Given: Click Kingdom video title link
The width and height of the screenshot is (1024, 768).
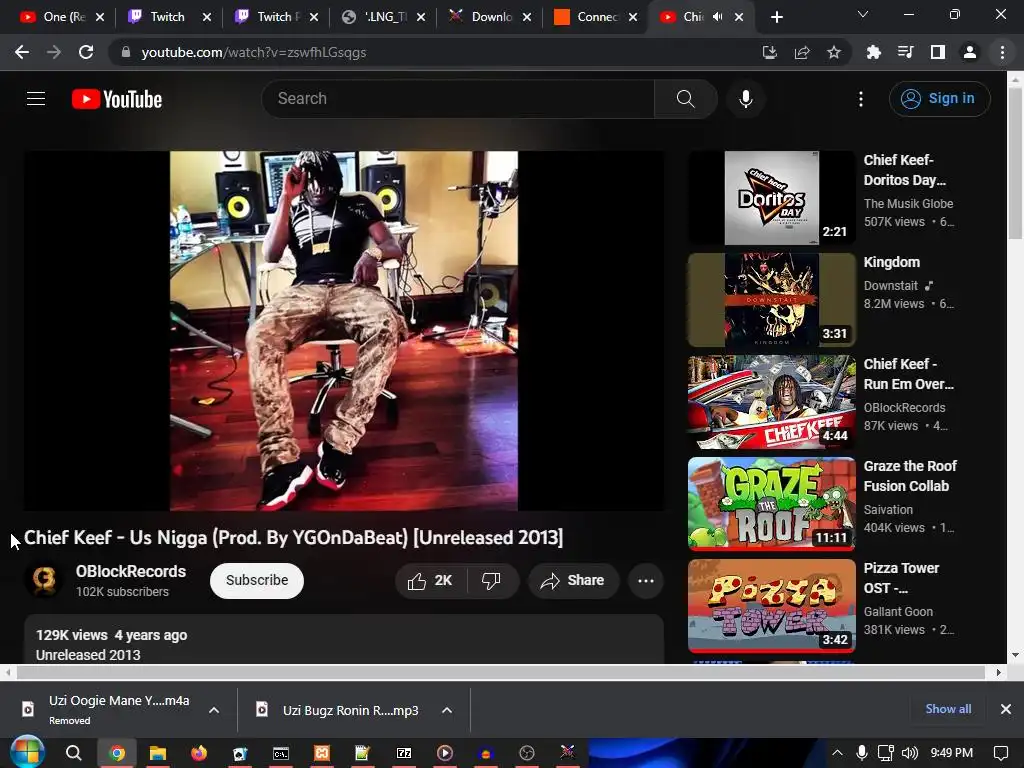Looking at the screenshot, I should [891, 262].
